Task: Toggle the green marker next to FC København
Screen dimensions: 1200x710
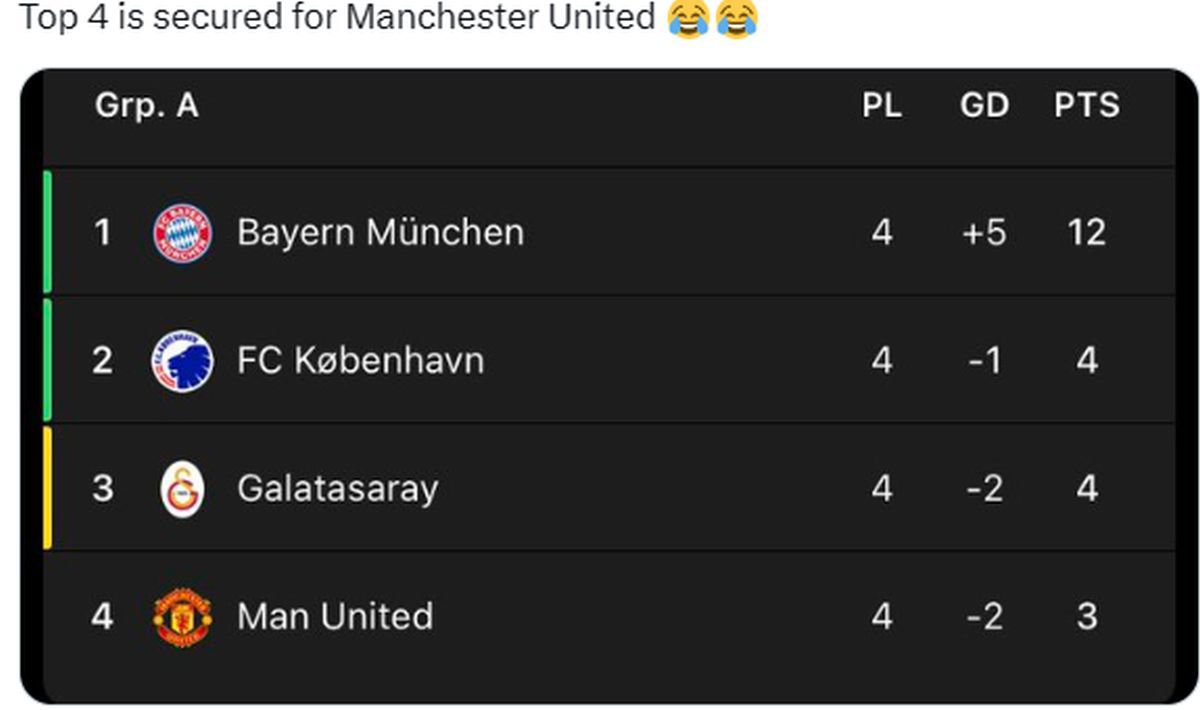Action: pyautogui.click(x=45, y=359)
